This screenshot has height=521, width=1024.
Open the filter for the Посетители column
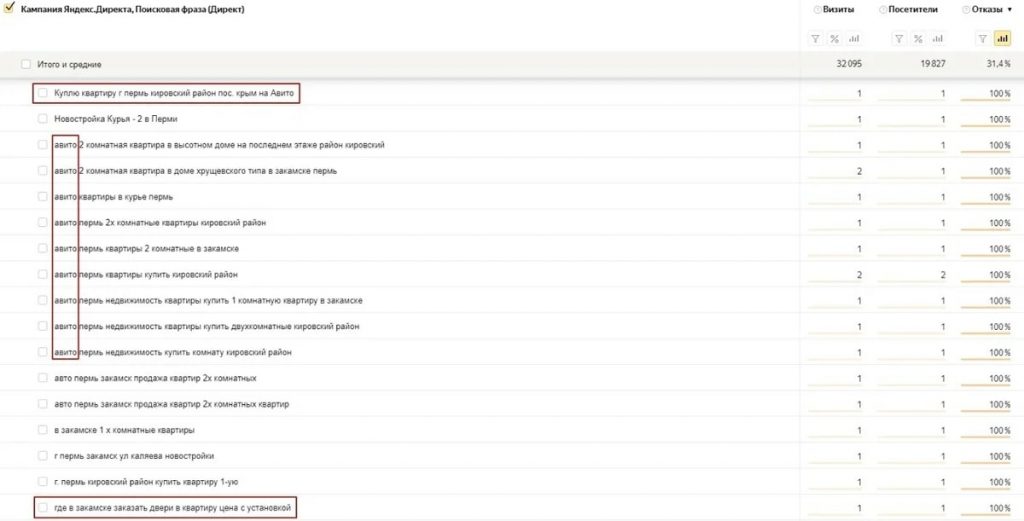pyautogui.click(x=899, y=38)
